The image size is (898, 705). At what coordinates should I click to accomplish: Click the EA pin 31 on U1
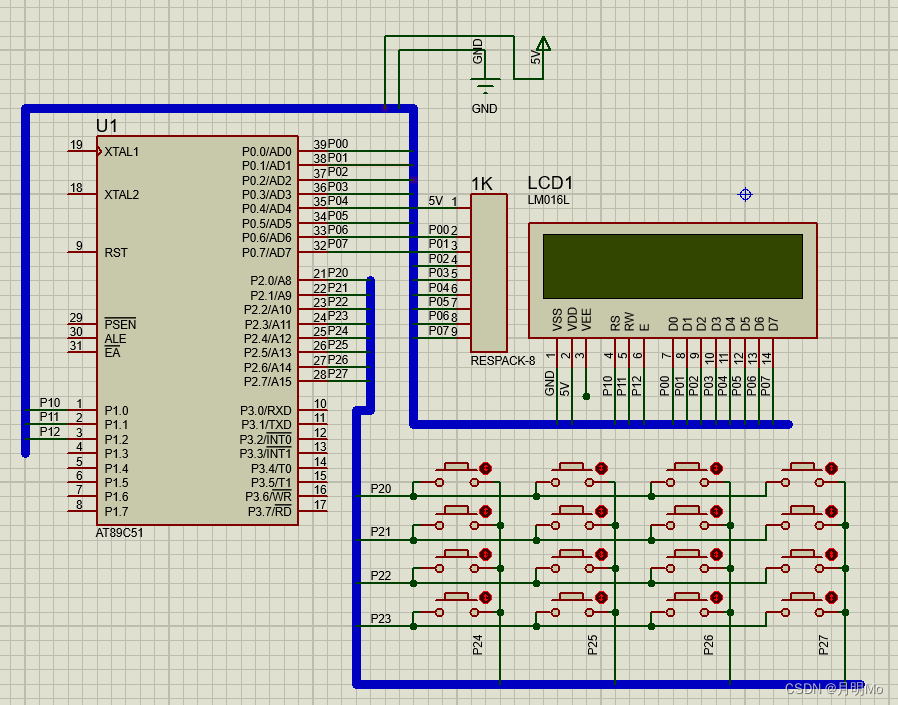point(82,353)
